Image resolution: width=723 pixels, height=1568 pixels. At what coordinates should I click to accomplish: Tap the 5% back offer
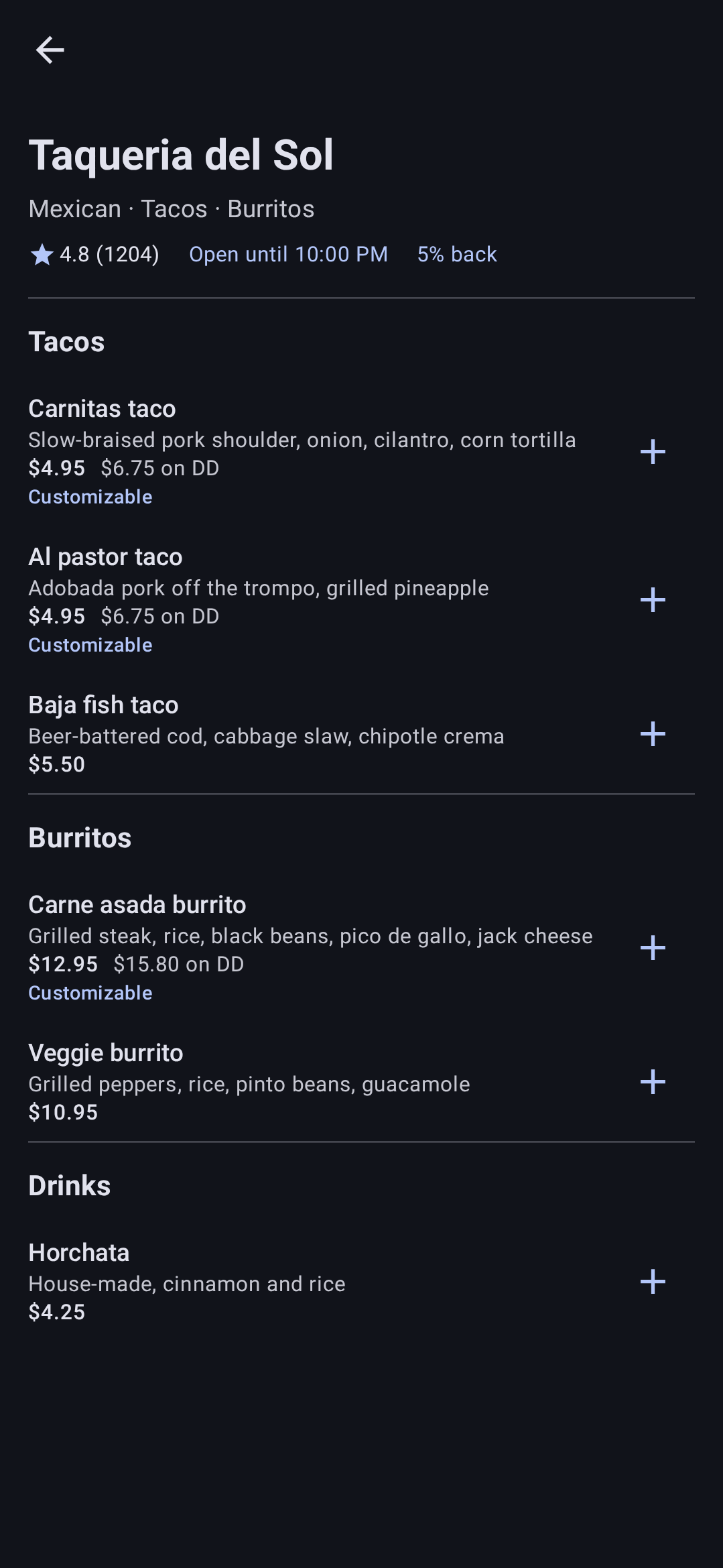(457, 255)
